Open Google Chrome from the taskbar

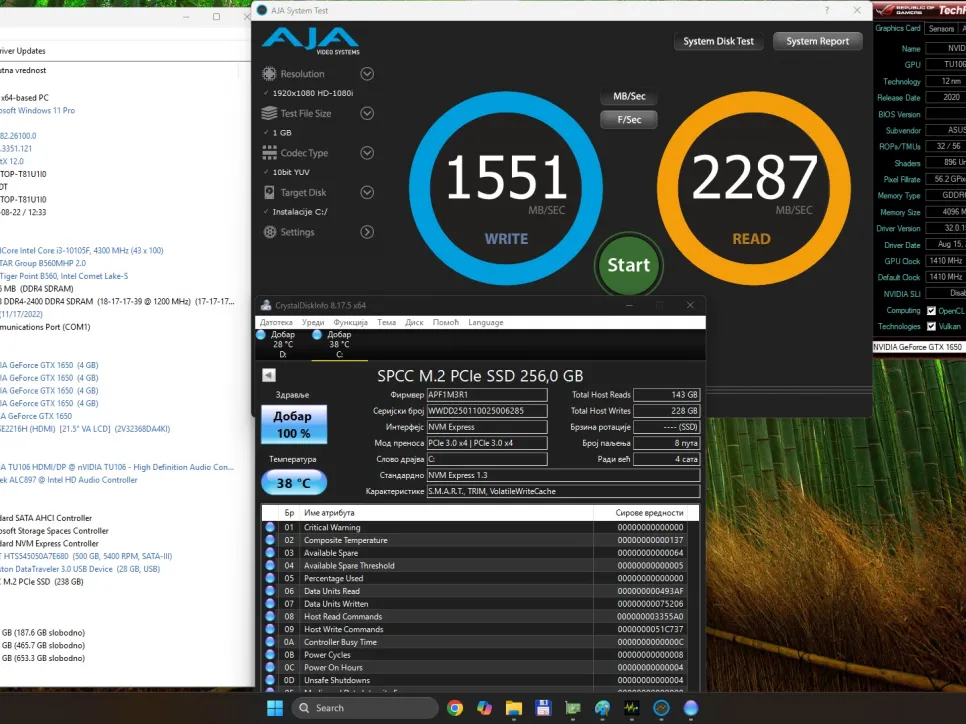pyautogui.click(x=455, y=708)
